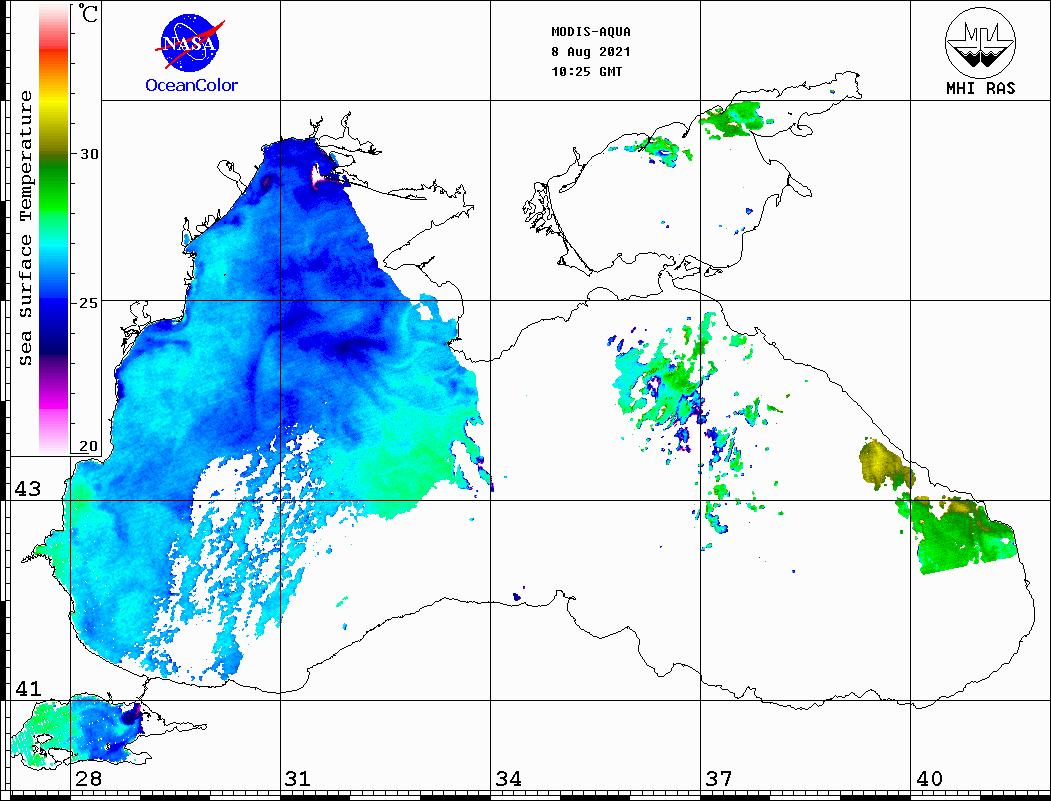Click the °C unit label

88,13
